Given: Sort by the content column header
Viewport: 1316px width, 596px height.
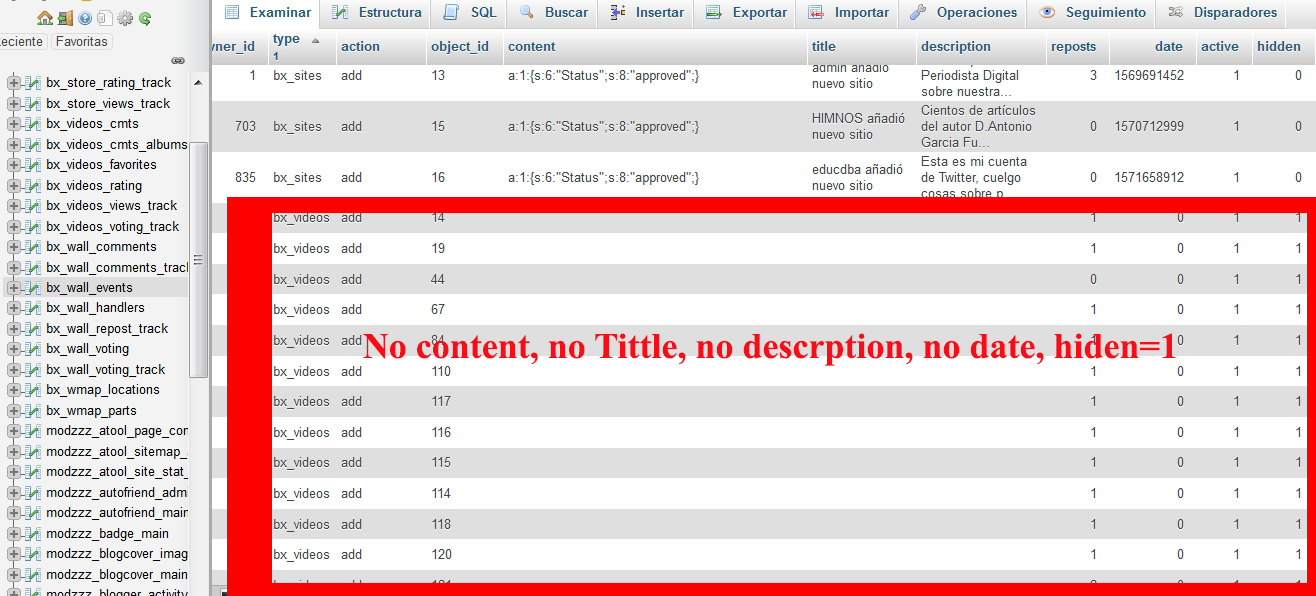Looking at the screenshot, I should pyautogui.click(x=531, y=47).
